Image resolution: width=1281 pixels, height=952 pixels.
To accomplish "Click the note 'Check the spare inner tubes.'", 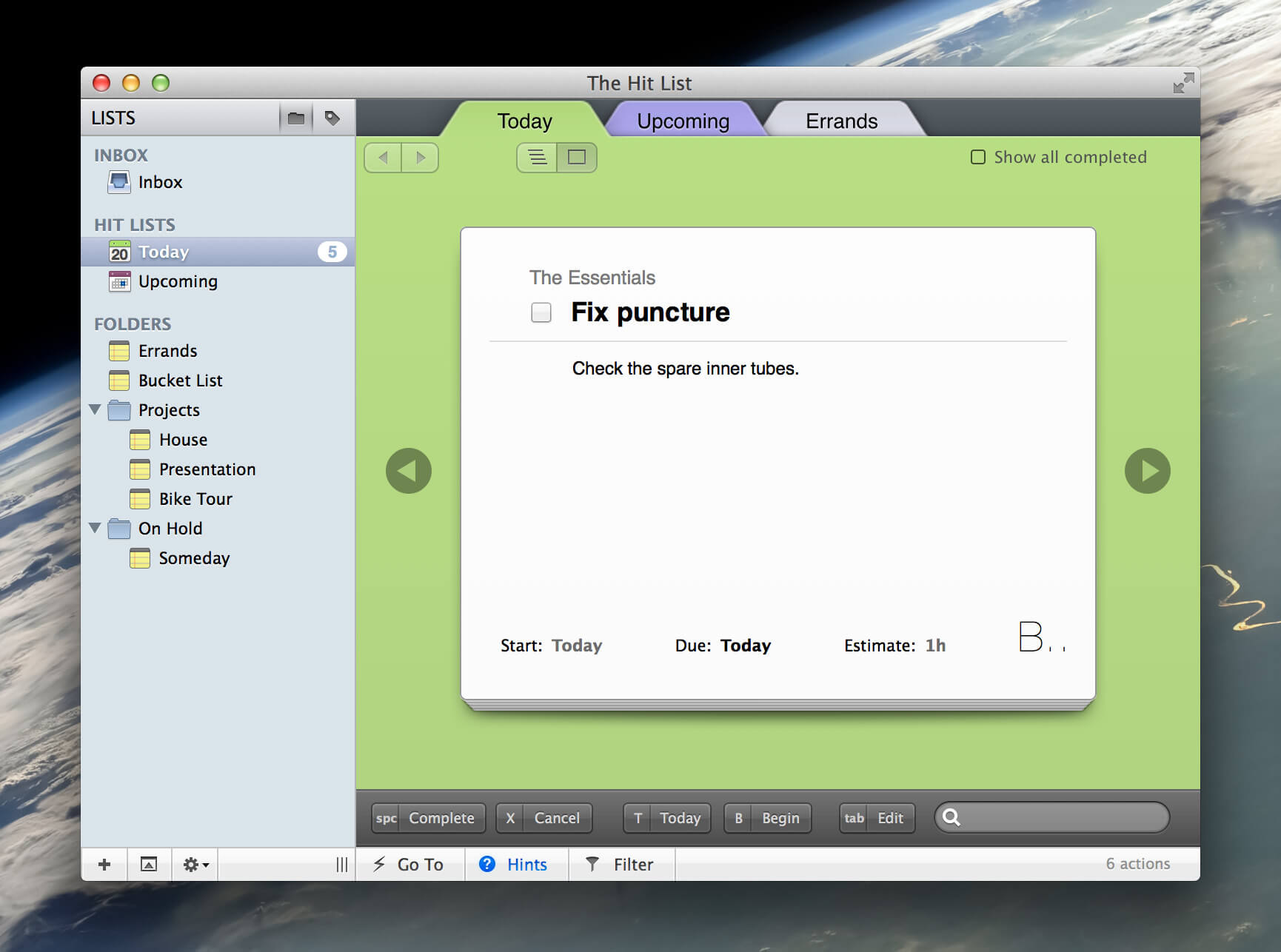I will click(x=685, y=369).
